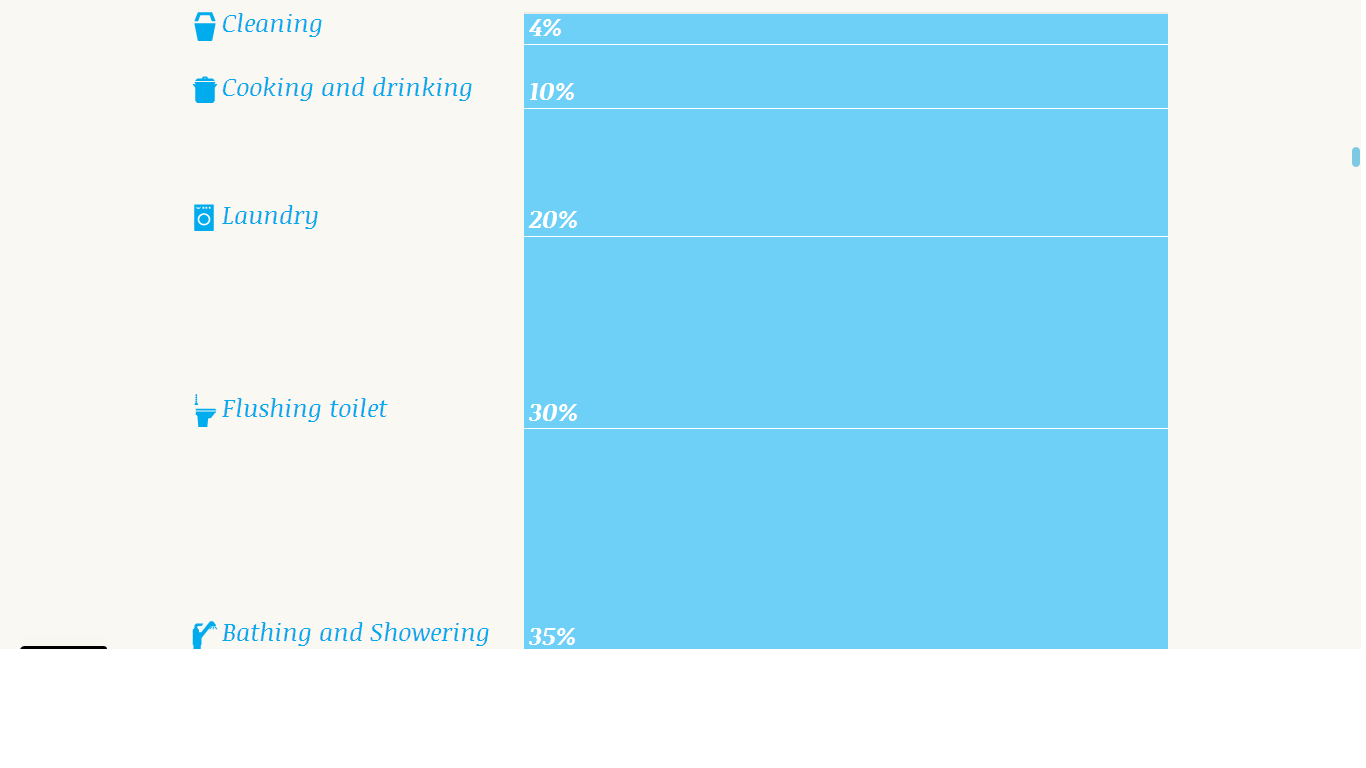The image size is (1366, 768).
Task: Click the 20% value in chart
Action: pos(553,220)
